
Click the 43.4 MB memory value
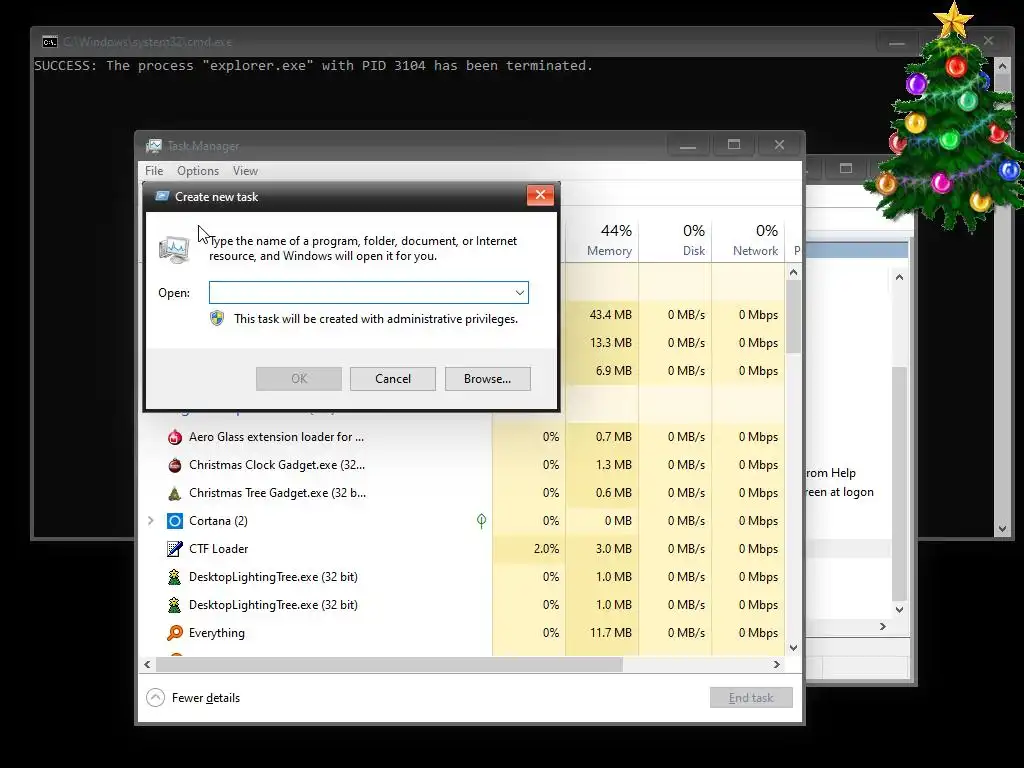pyautogui.click(x=610, y=315)
